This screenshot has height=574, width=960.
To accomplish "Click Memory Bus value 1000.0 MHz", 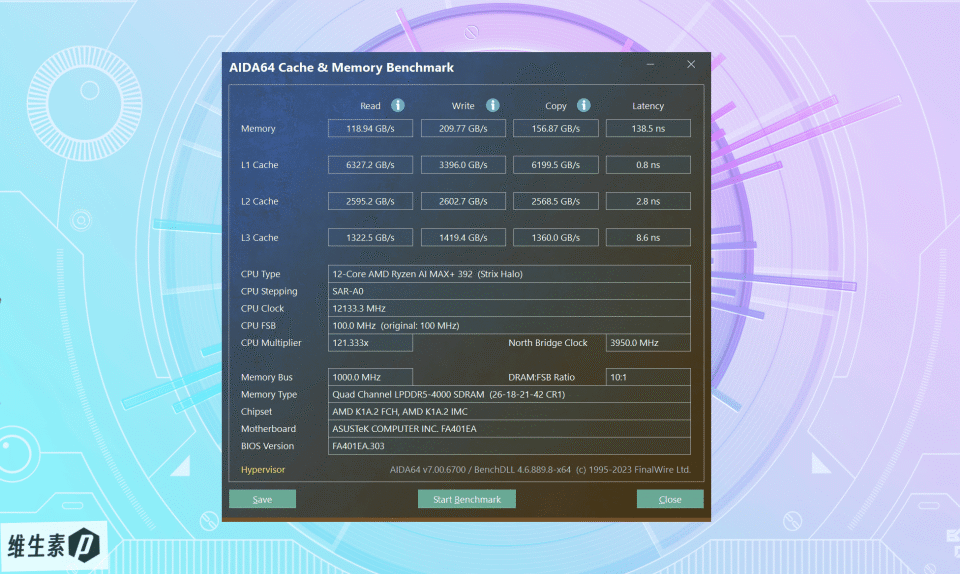I will click(x=370, y=377).
